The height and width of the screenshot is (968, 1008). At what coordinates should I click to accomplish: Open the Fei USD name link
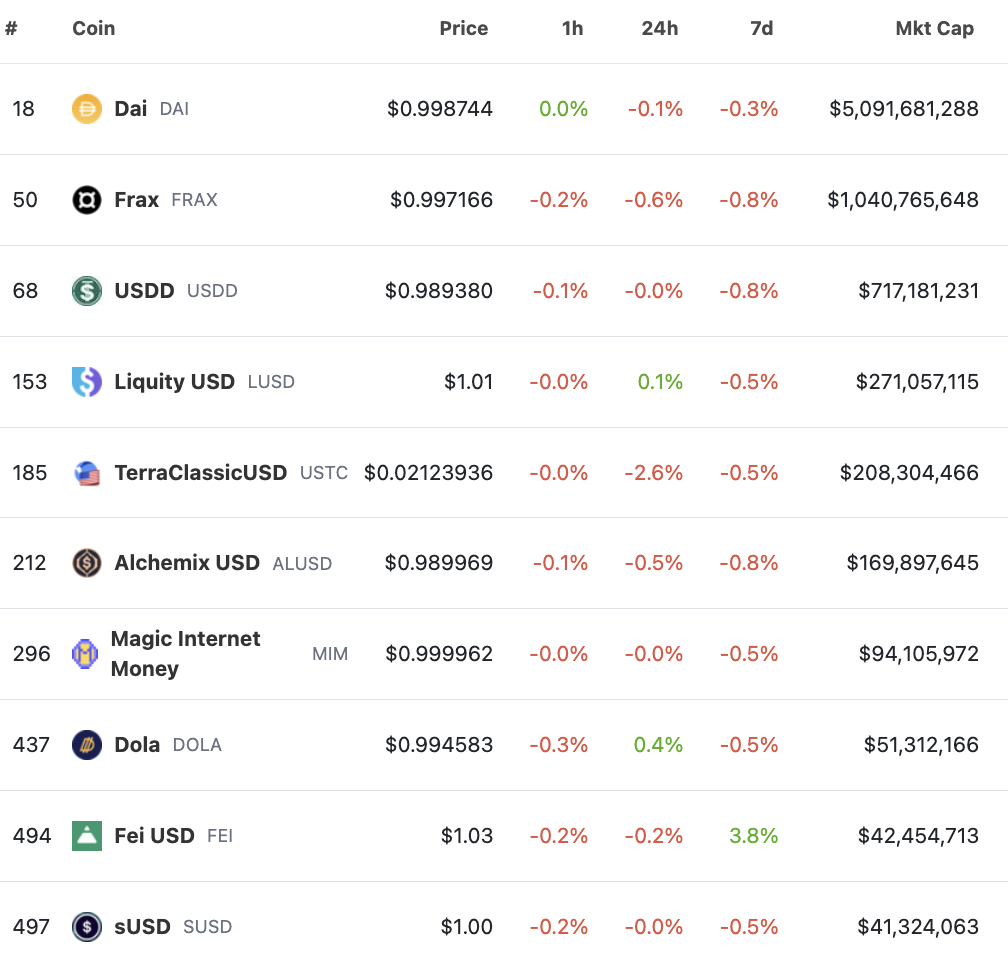154,836
